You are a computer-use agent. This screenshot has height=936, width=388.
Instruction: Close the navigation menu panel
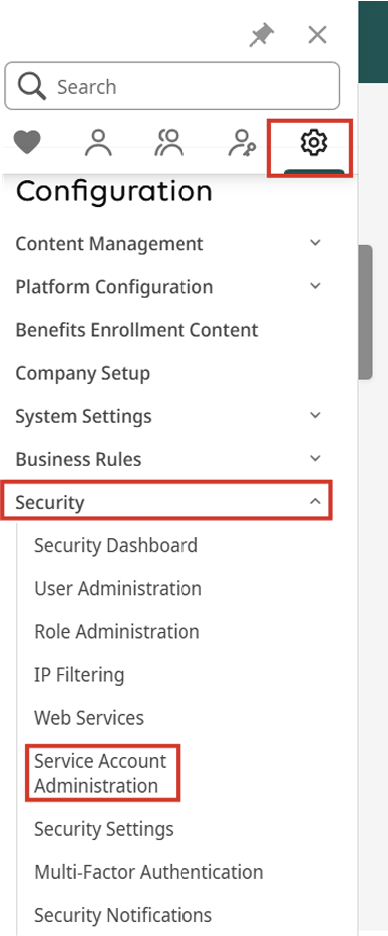click(x=317, y=35)
